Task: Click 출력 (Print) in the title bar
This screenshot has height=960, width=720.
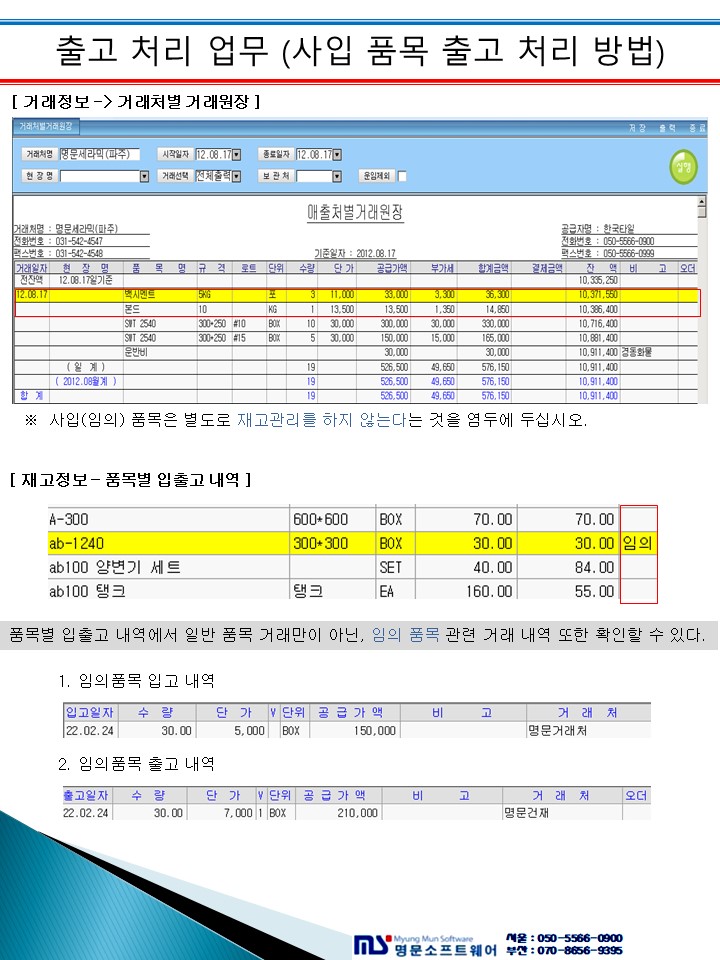Action: (x=667, y=128)
